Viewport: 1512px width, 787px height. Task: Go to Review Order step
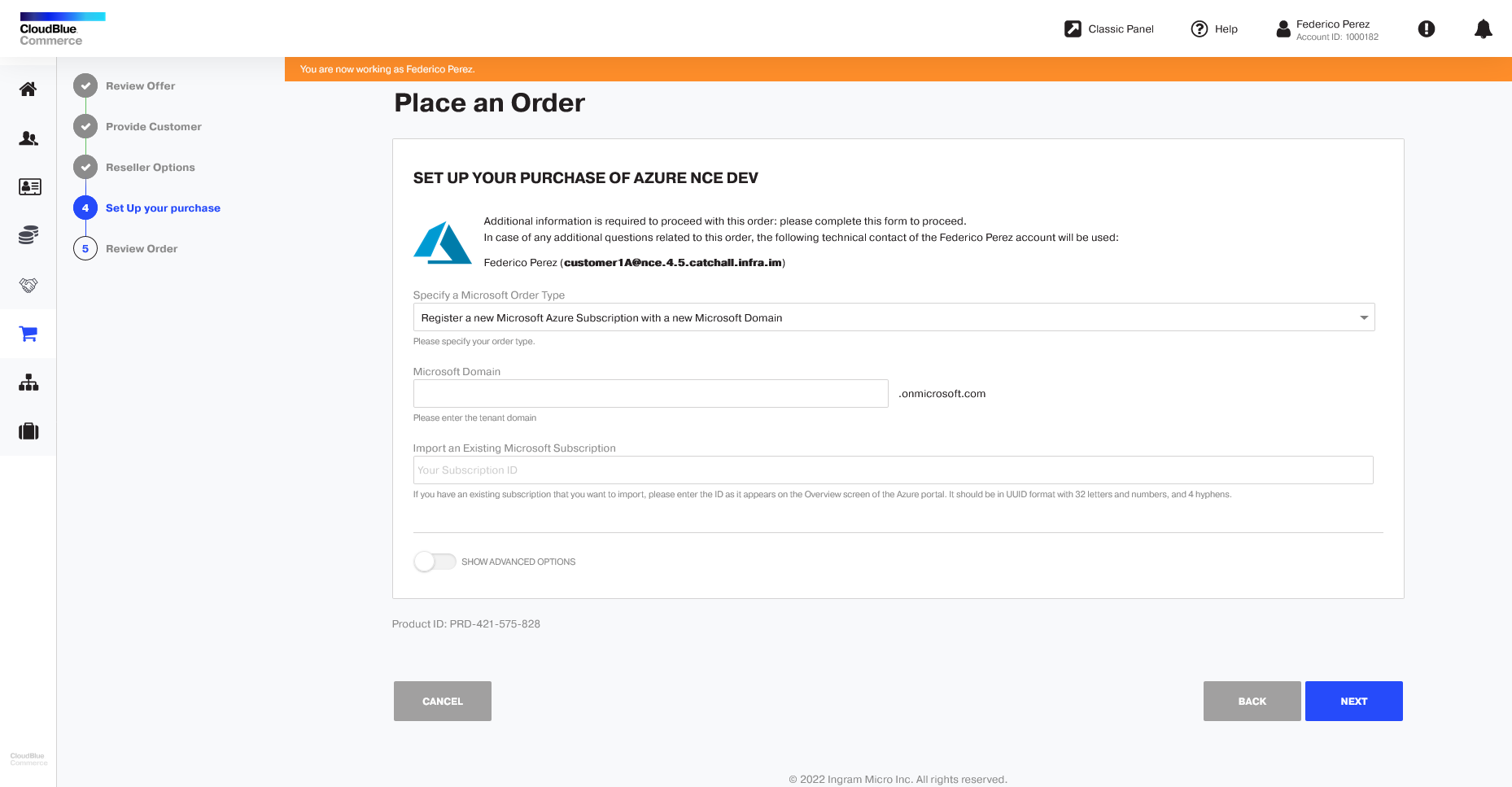tap(142, 248)
